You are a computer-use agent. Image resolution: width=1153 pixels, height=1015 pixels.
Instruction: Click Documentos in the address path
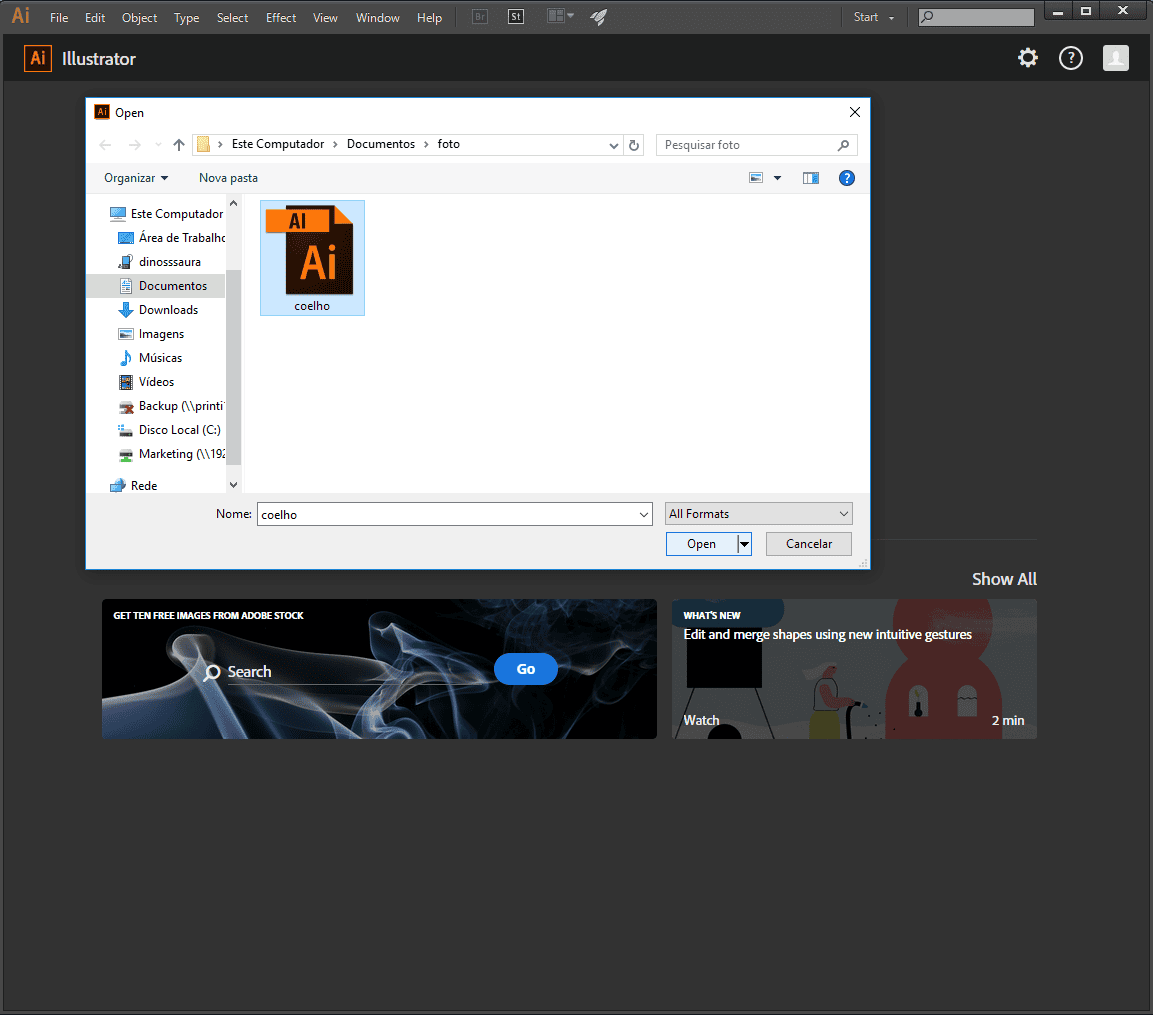(x=381, y=144)
